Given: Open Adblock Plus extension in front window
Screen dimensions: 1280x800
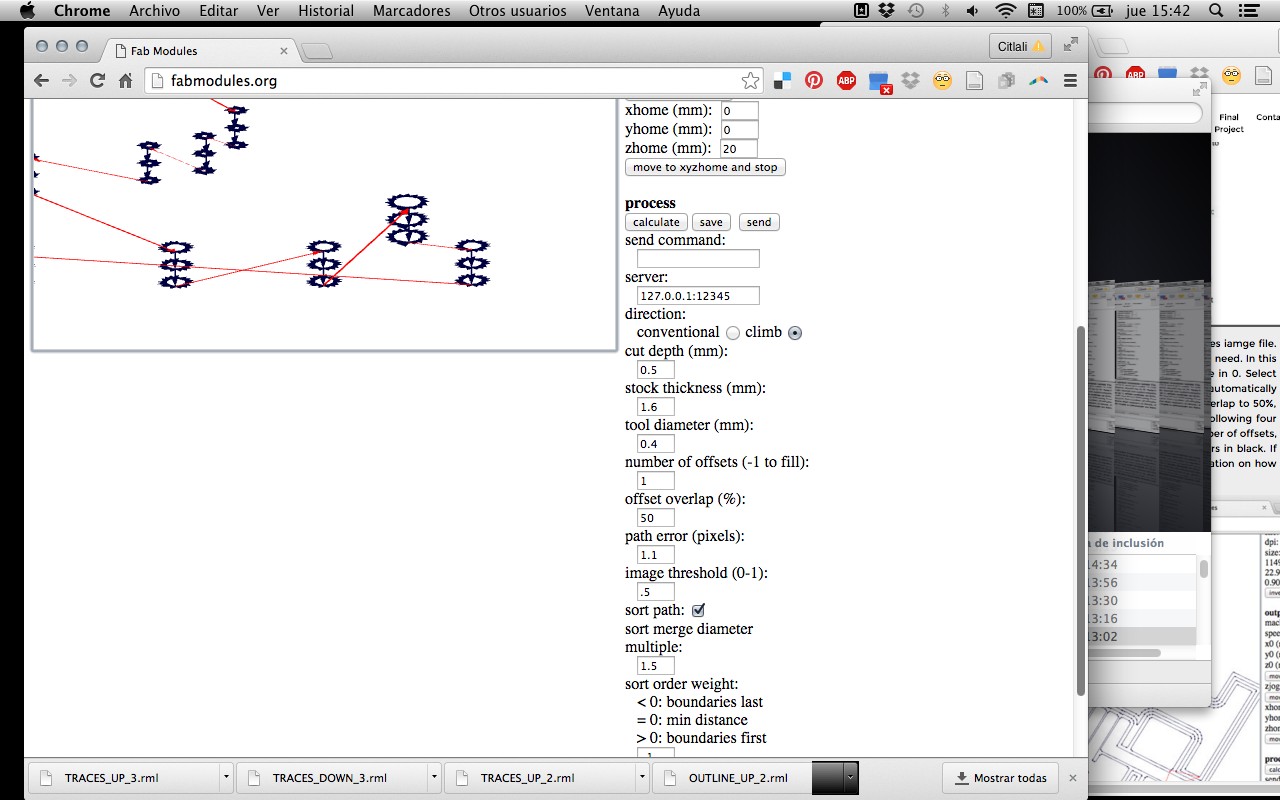Looking at the screenshot, I should tap(847, 81).
